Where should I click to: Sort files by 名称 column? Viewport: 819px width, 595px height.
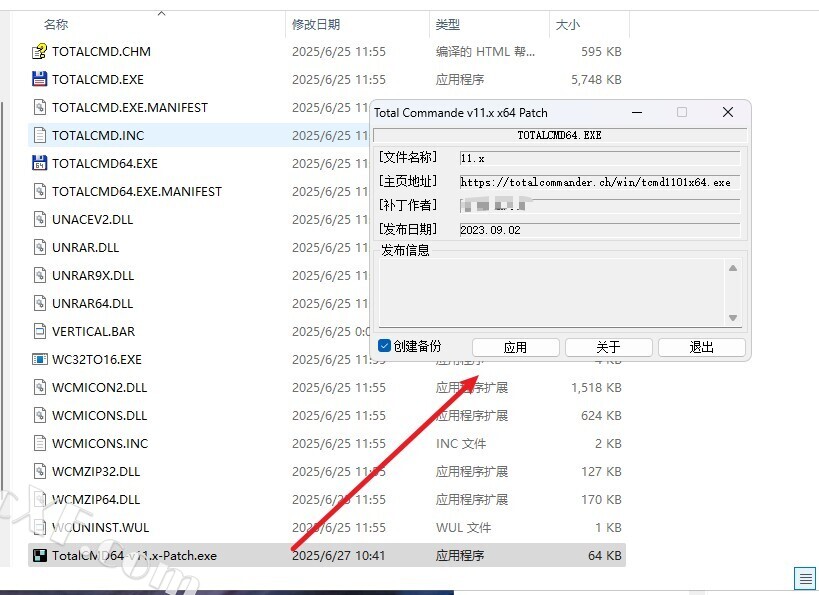56,25
